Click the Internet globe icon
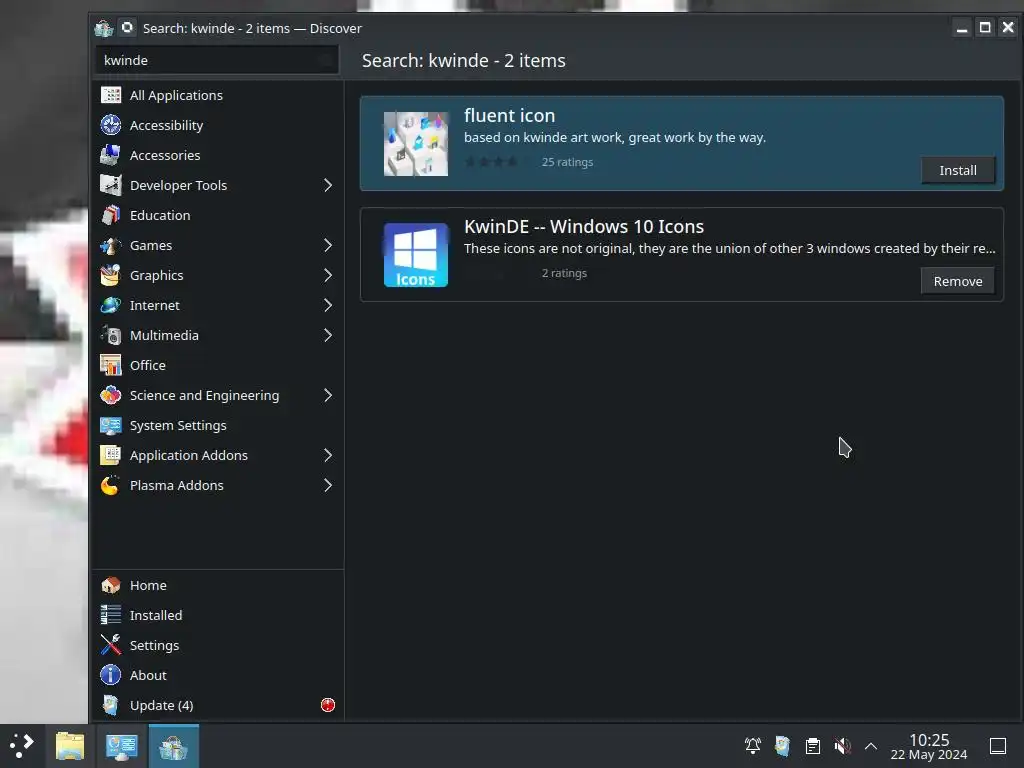This screenshot has height=768, width=1024. [x=110, y=305]
